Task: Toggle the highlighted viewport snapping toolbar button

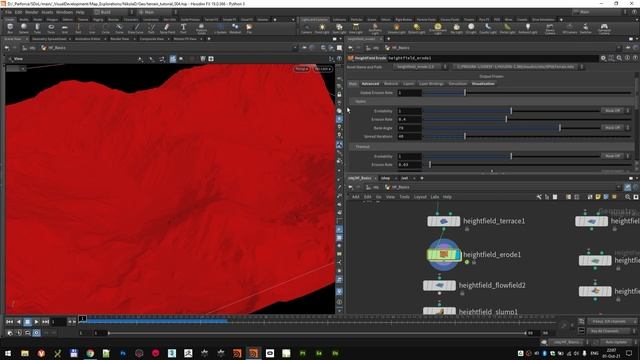Action: tap(173, 59)
